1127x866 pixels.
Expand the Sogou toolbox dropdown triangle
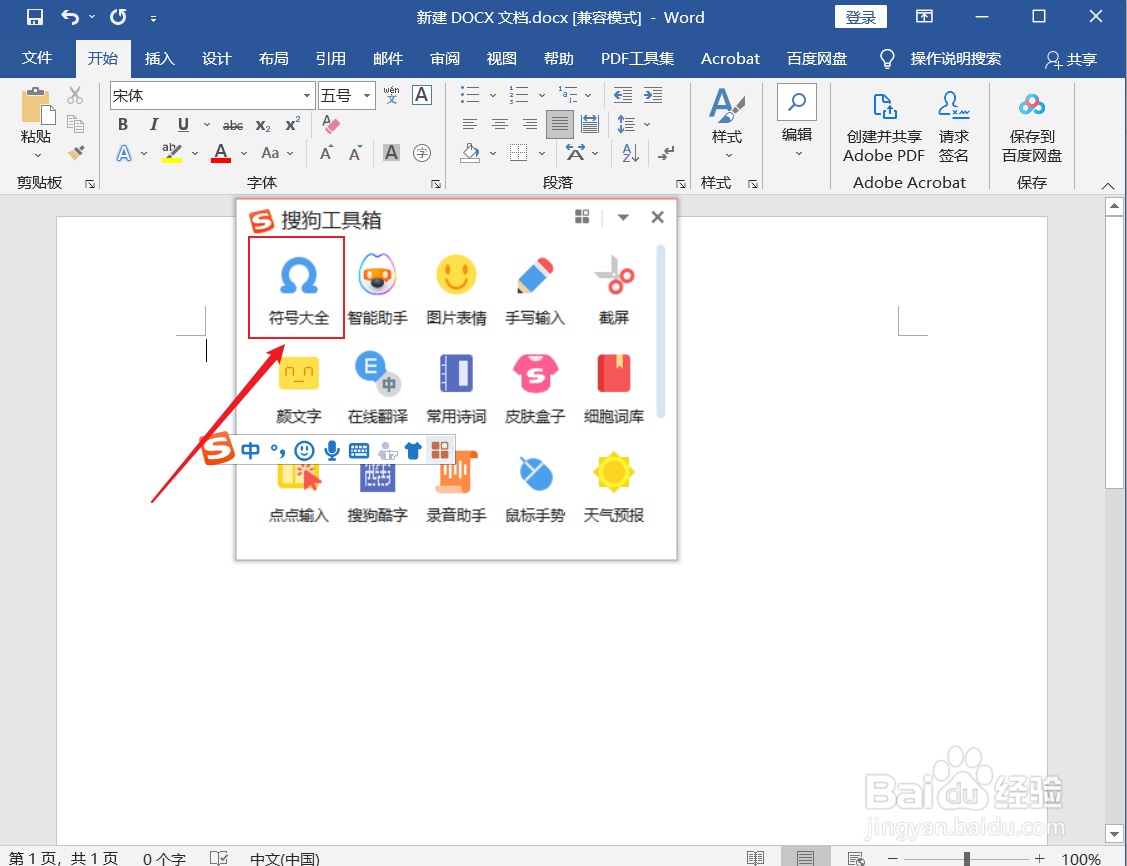[623, 217]
